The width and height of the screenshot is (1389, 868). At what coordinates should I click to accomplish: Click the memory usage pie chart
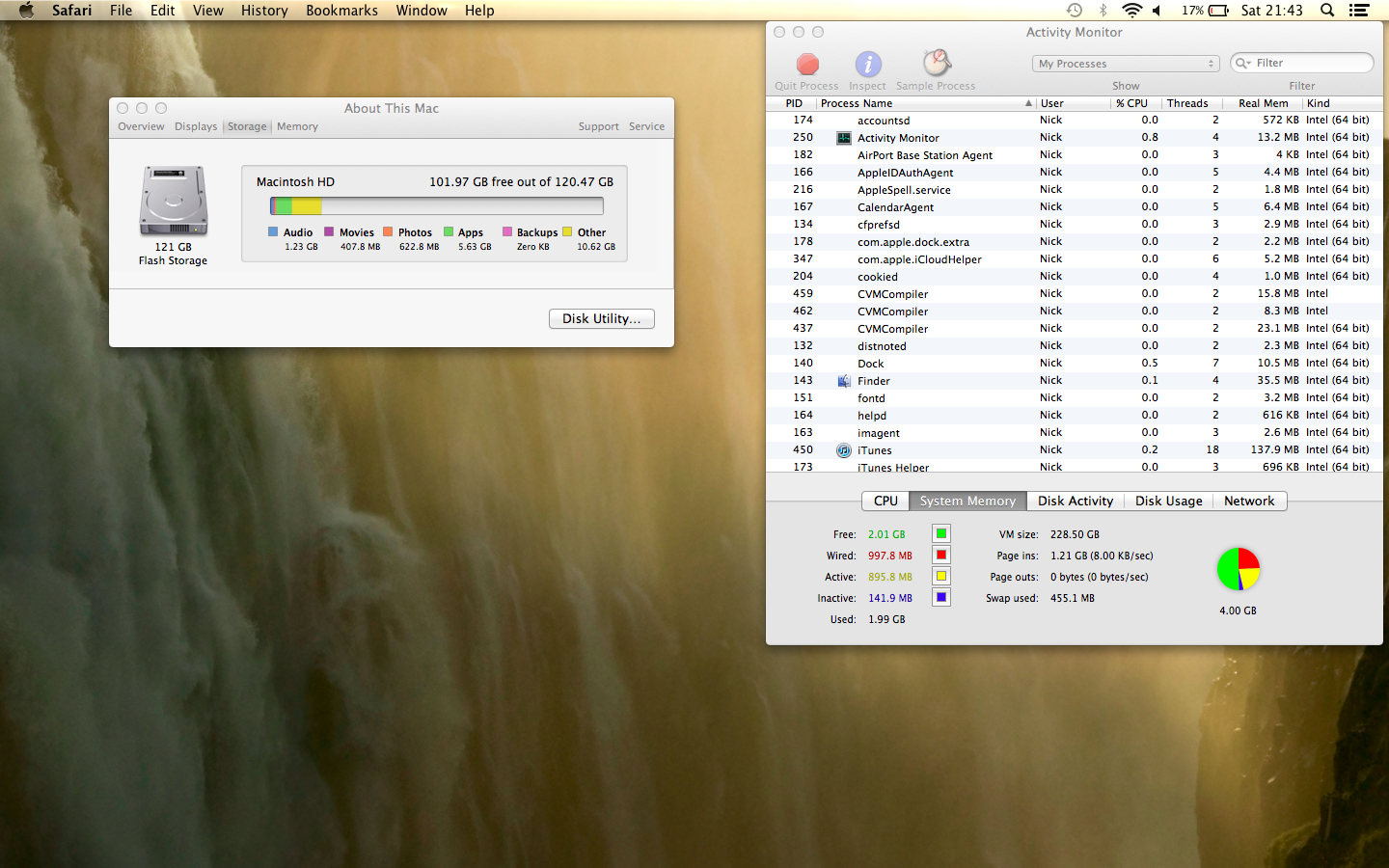tap(1239, 569)
